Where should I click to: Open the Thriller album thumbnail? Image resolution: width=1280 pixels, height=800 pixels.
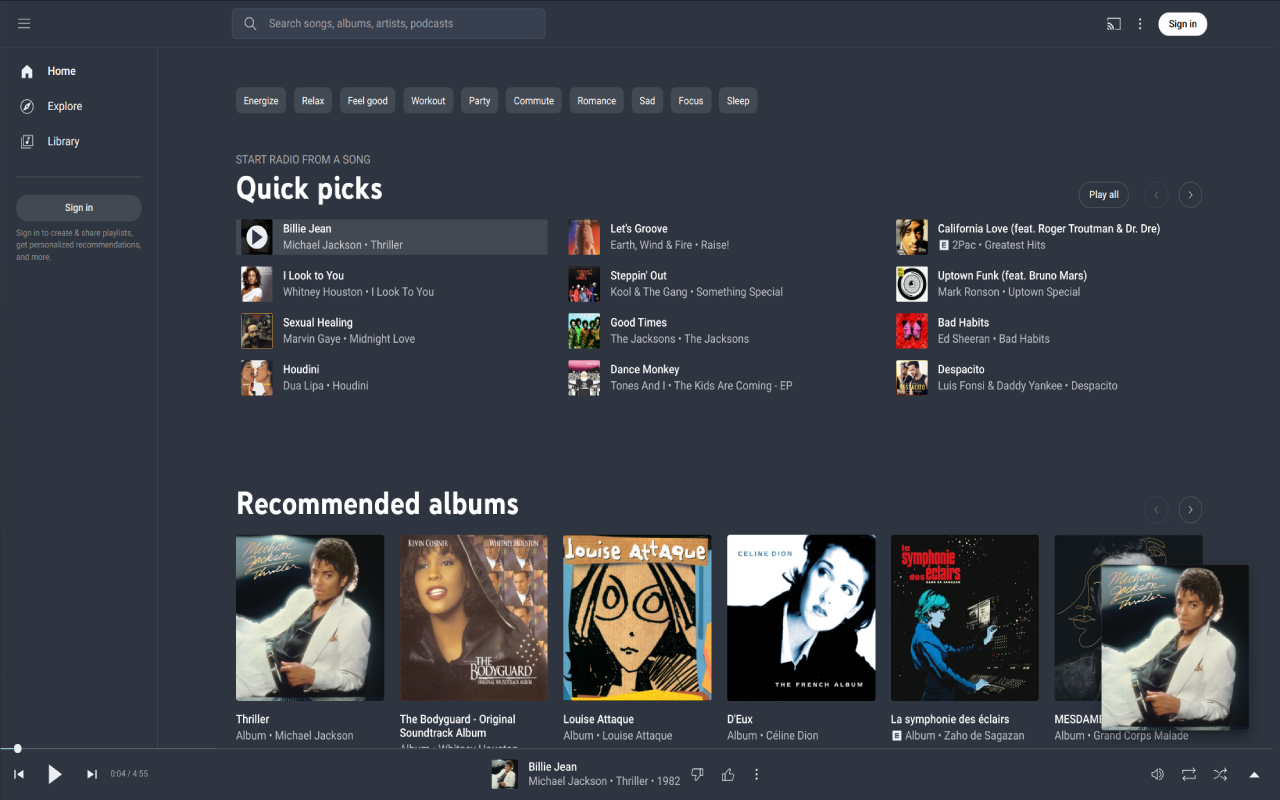[x=309, y=617]
